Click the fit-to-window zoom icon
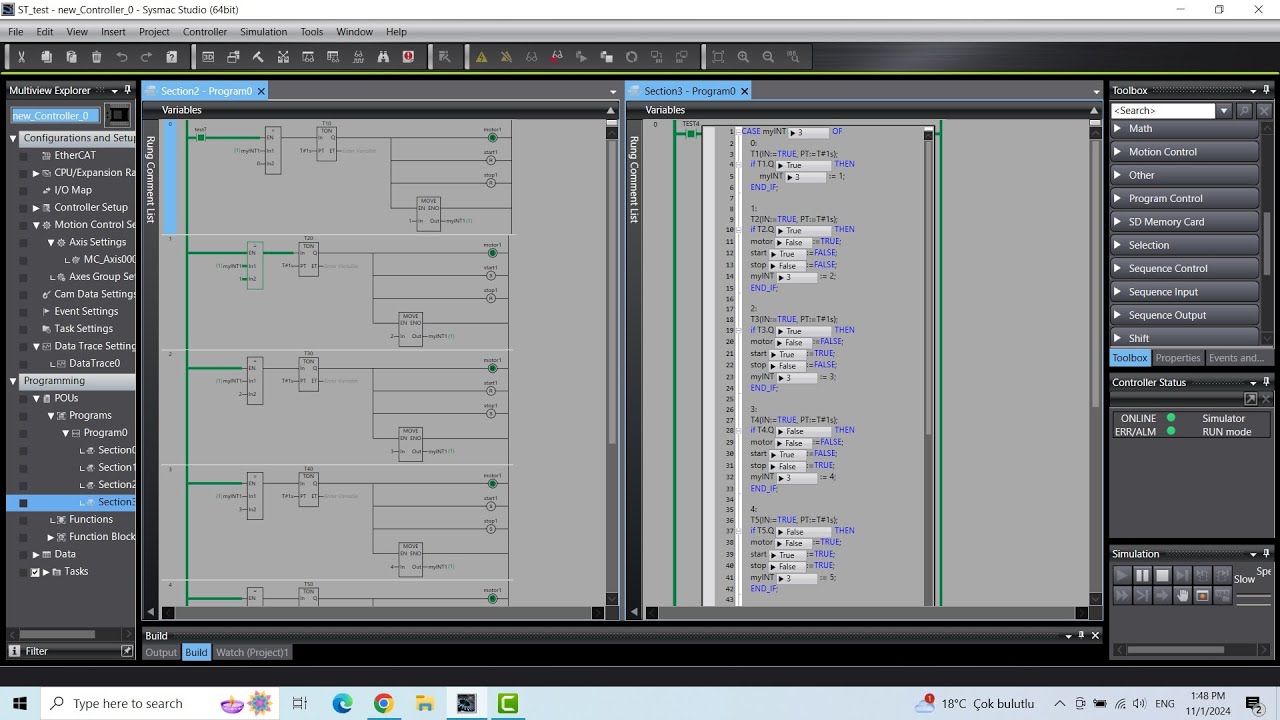This screenshot has height=720, width=1280. click(x=718, y=57)
